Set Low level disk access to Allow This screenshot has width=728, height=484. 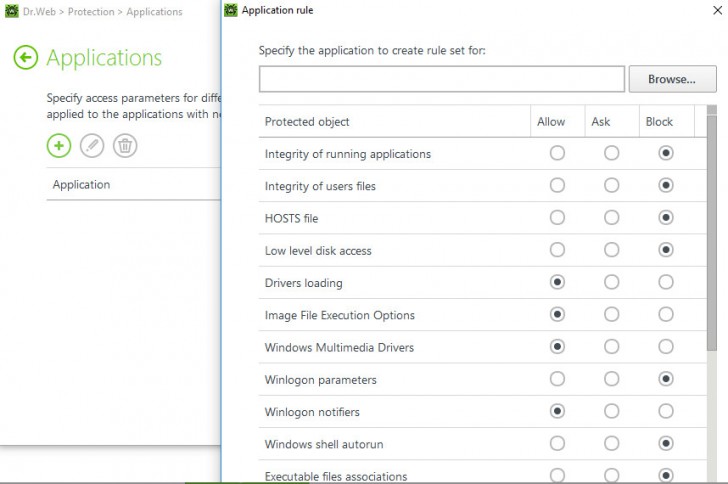click(x=557, y=250)
